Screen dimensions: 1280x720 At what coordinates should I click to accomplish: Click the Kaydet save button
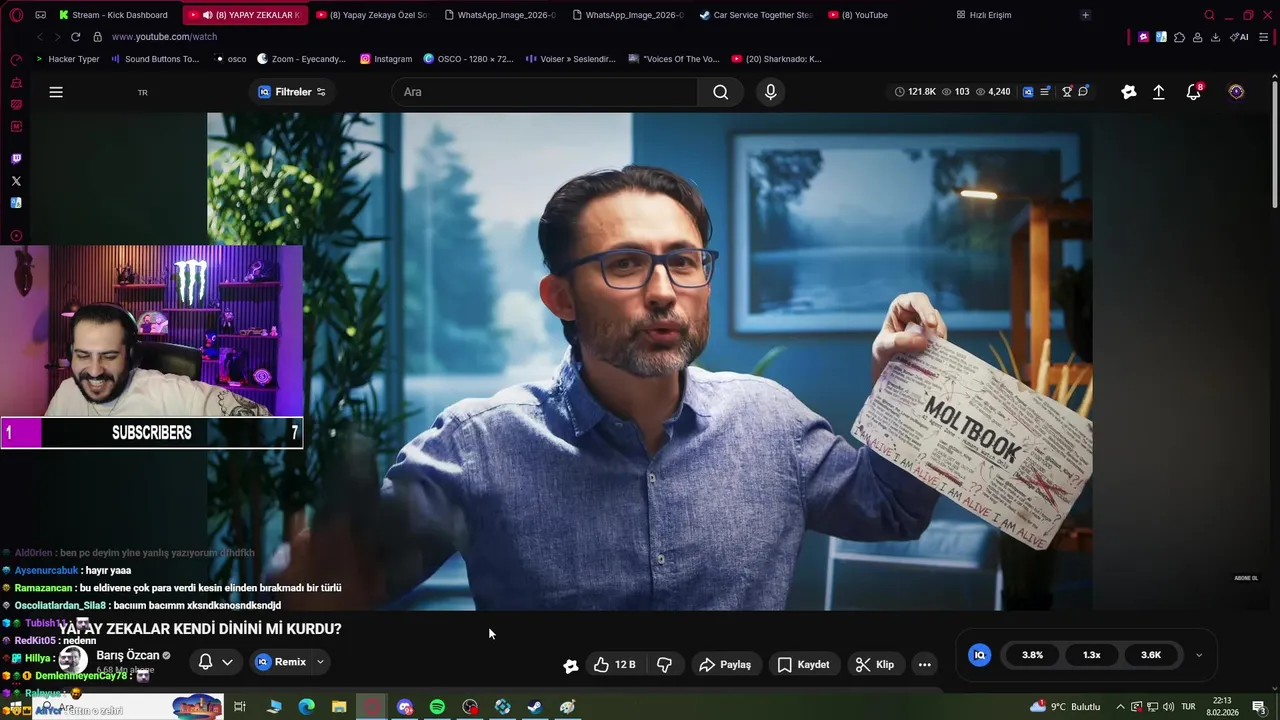pyautogui.click(x=804, y=665)
